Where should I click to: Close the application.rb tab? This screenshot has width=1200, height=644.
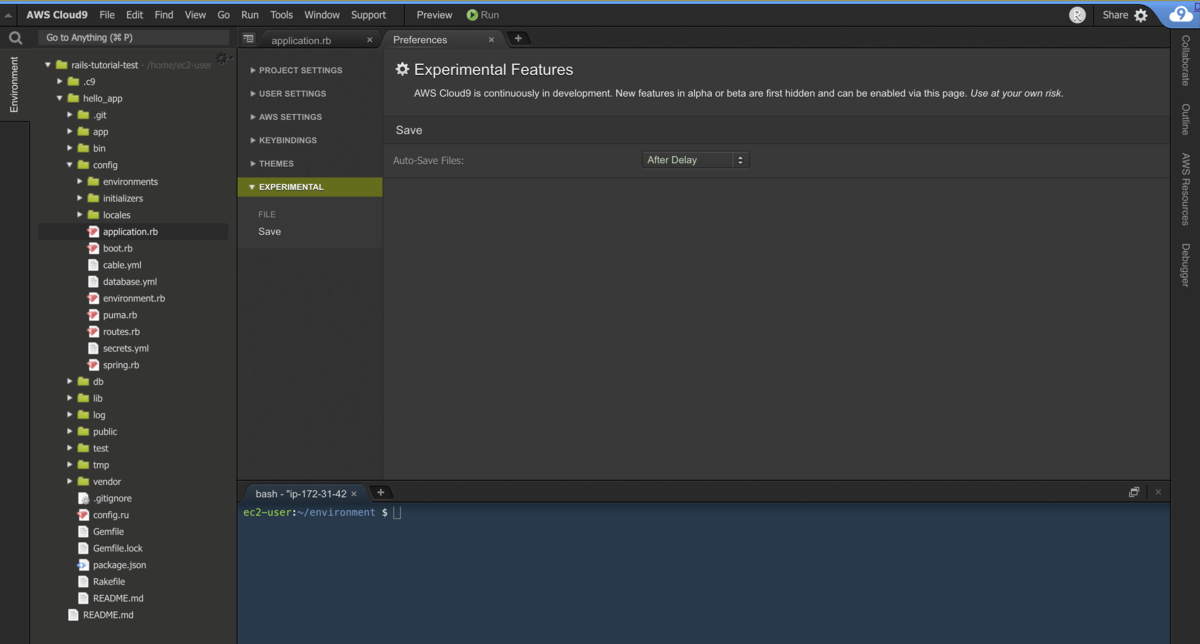[370, 40]
